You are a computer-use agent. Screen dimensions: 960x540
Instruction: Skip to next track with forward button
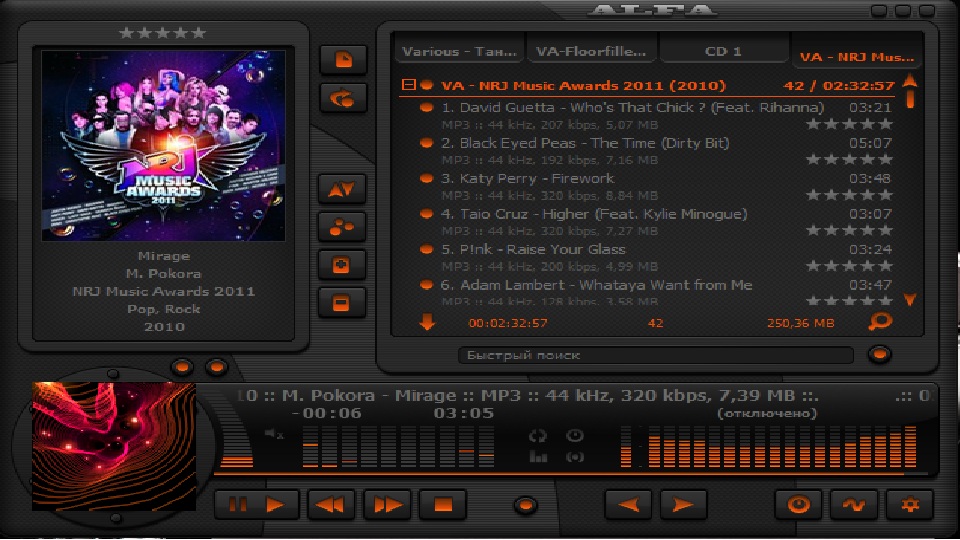pyautogui.click(x=387, y=505)
